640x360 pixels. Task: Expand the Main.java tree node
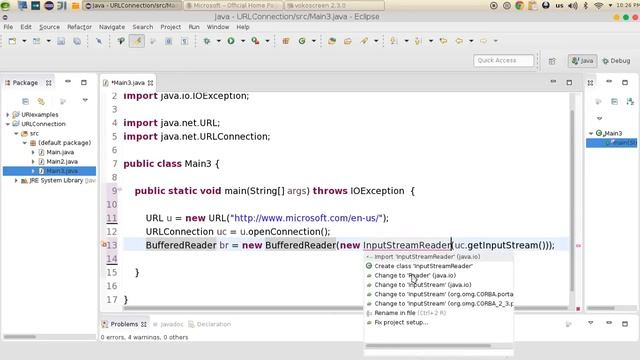[33, 152]
